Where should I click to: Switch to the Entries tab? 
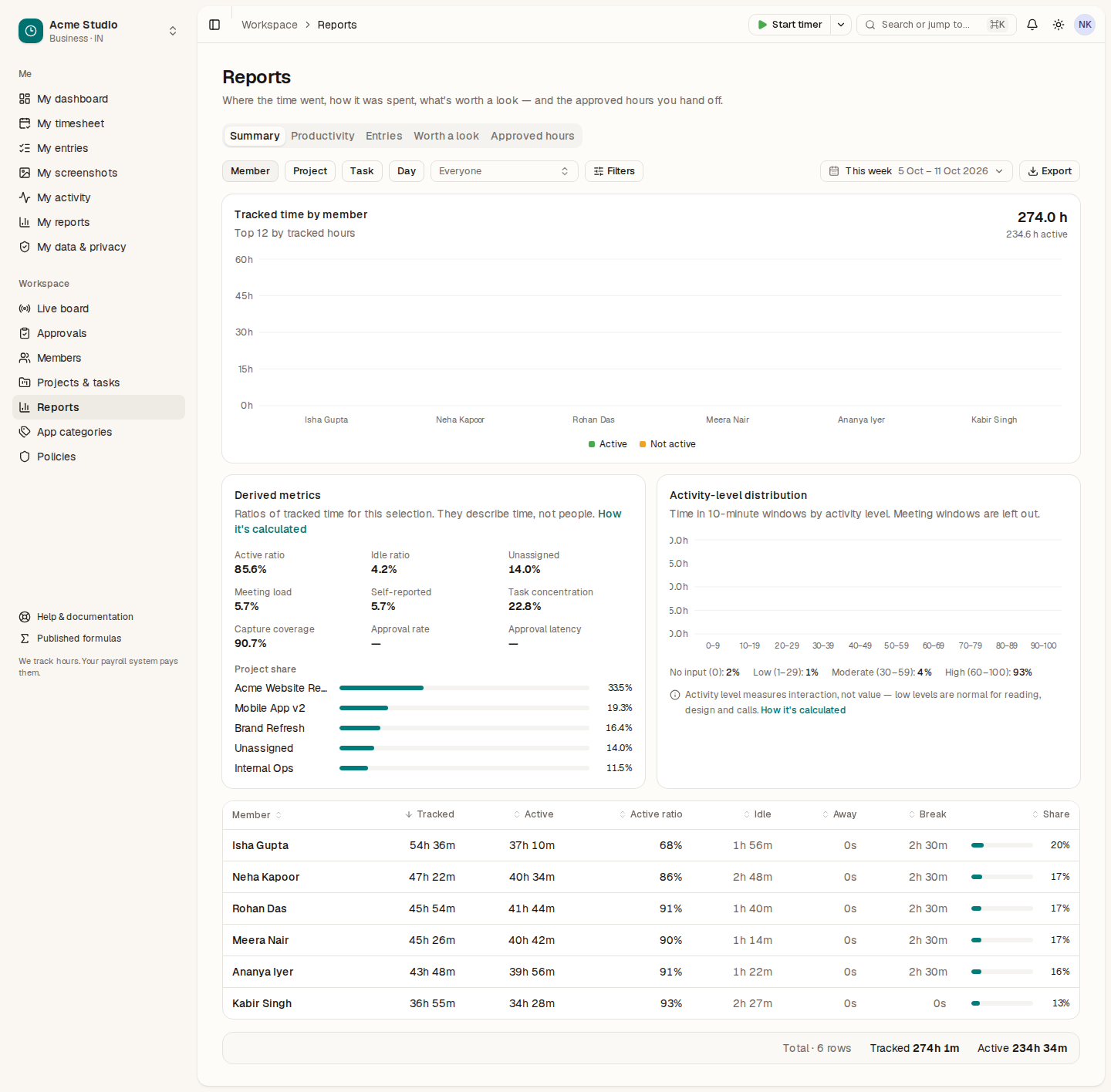click(384, 136)
